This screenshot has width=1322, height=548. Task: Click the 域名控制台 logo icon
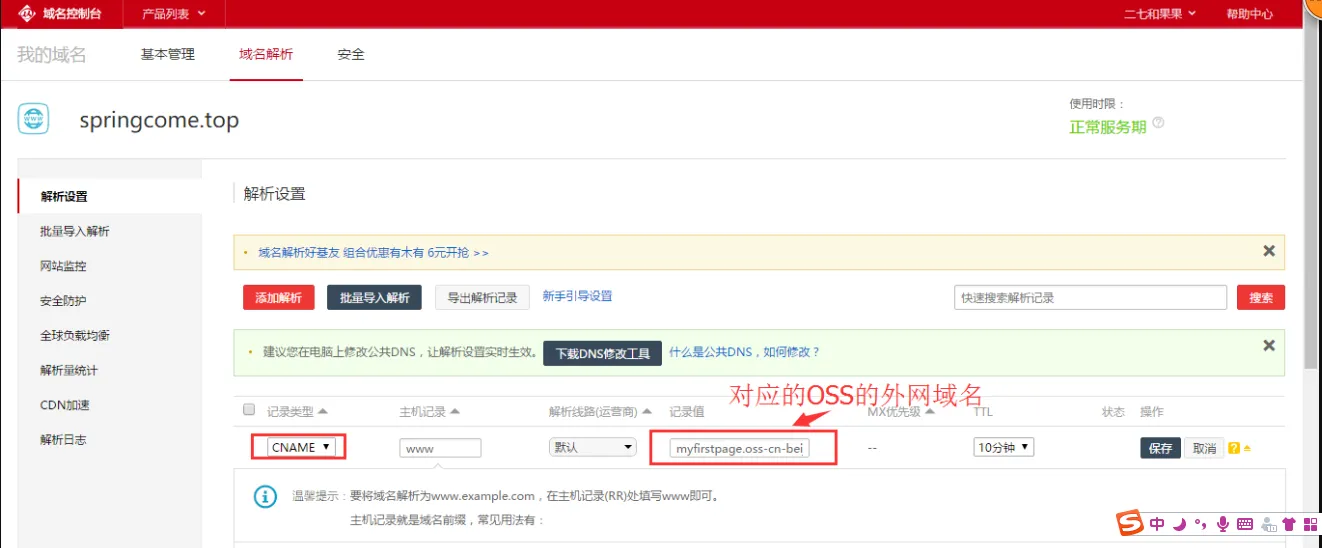click(27, 13)
